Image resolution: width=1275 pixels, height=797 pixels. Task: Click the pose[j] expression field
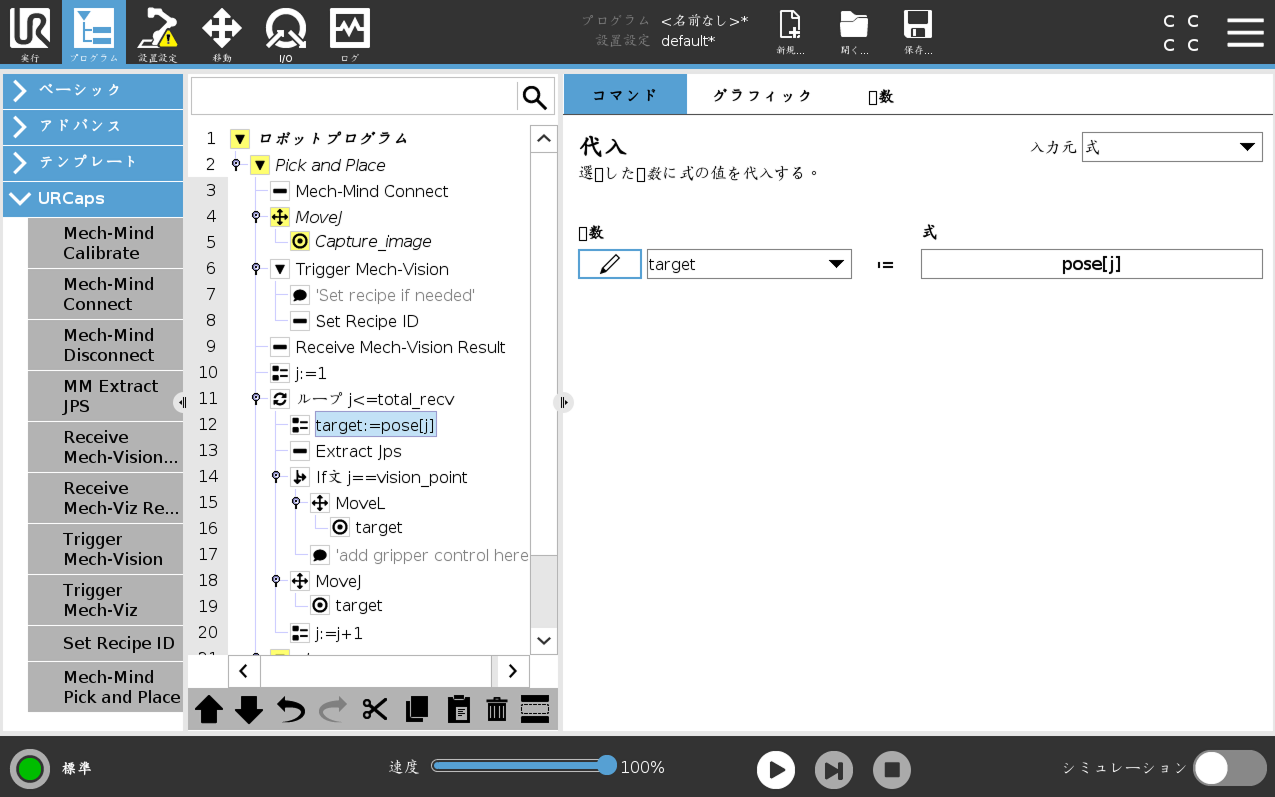pos(1091,264)
